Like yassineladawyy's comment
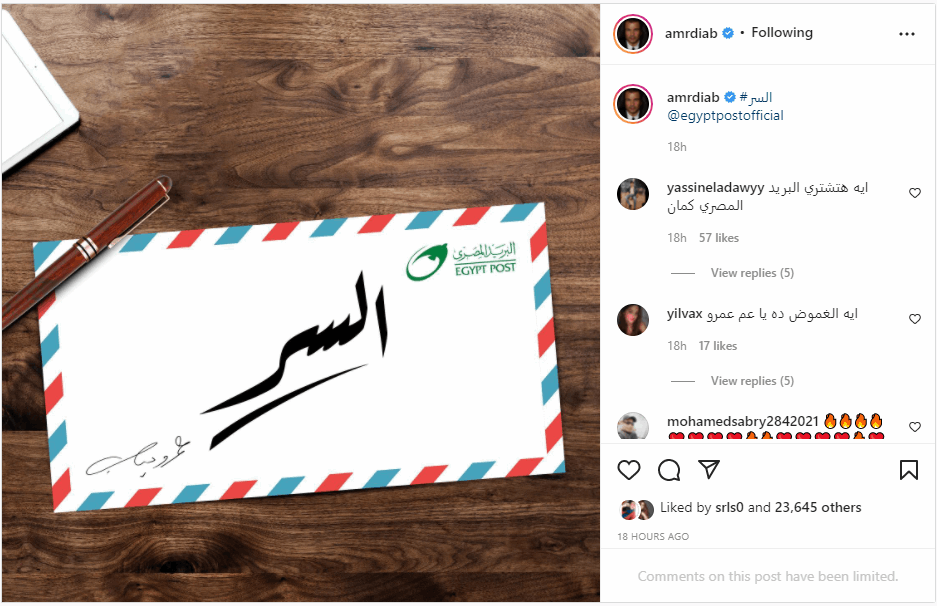 point(914,193)
